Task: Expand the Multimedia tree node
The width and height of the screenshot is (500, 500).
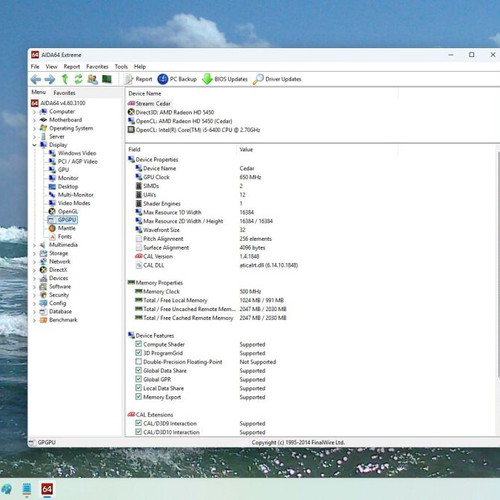Action: click(34, 245)
